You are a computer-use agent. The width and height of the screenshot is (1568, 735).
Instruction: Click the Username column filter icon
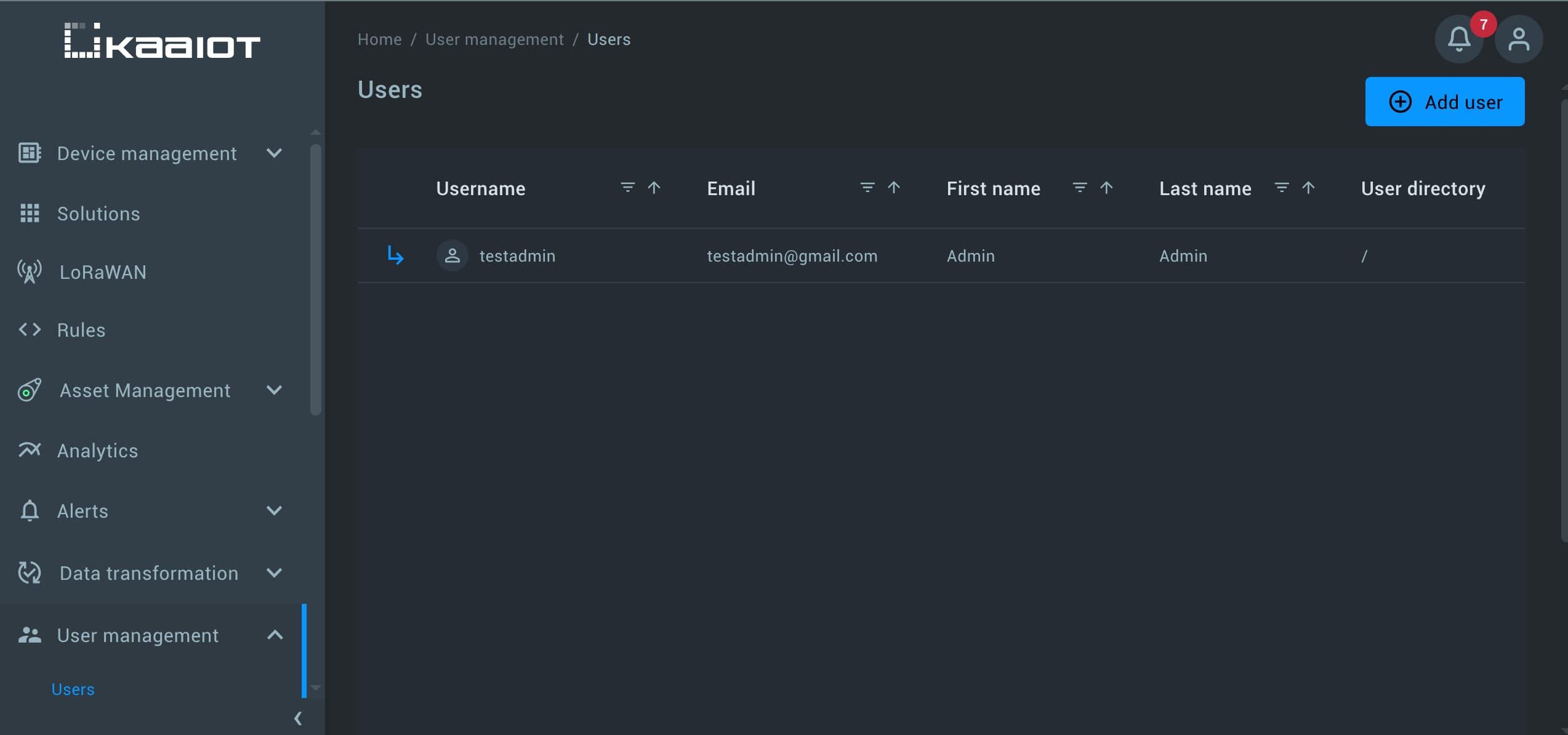(627, 187)
